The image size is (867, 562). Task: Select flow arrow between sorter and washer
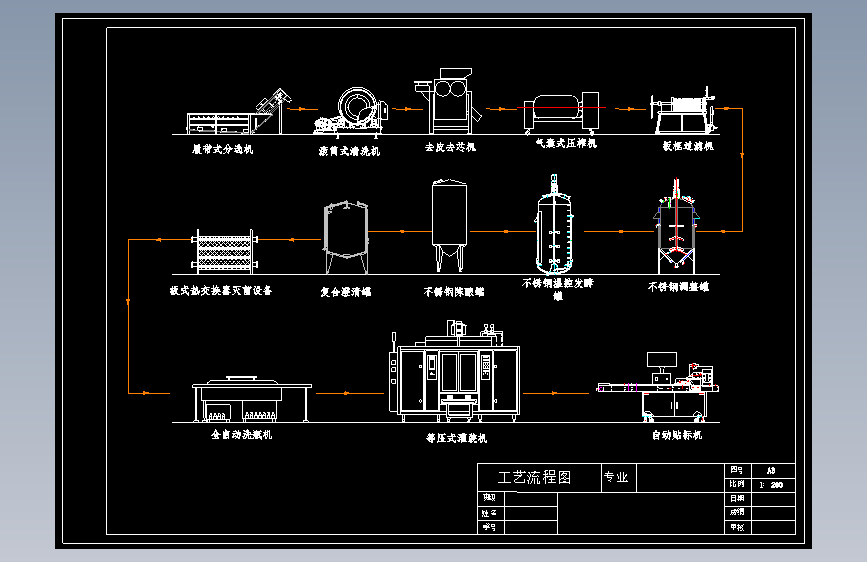[302, 109]
